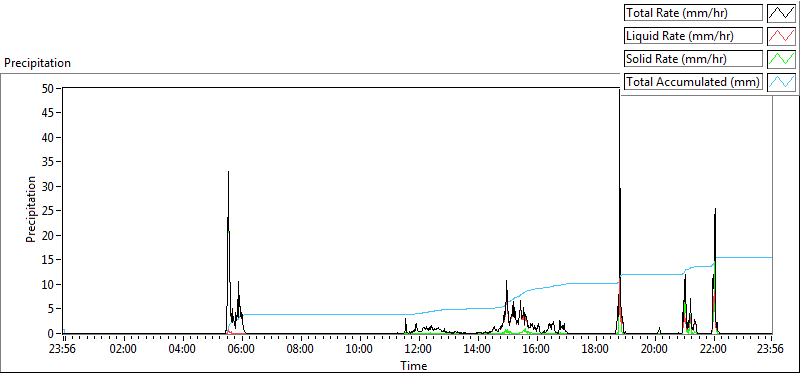Click the Total Rate black line icon
This screenshot has height=373, width=800.
(781, 13)
